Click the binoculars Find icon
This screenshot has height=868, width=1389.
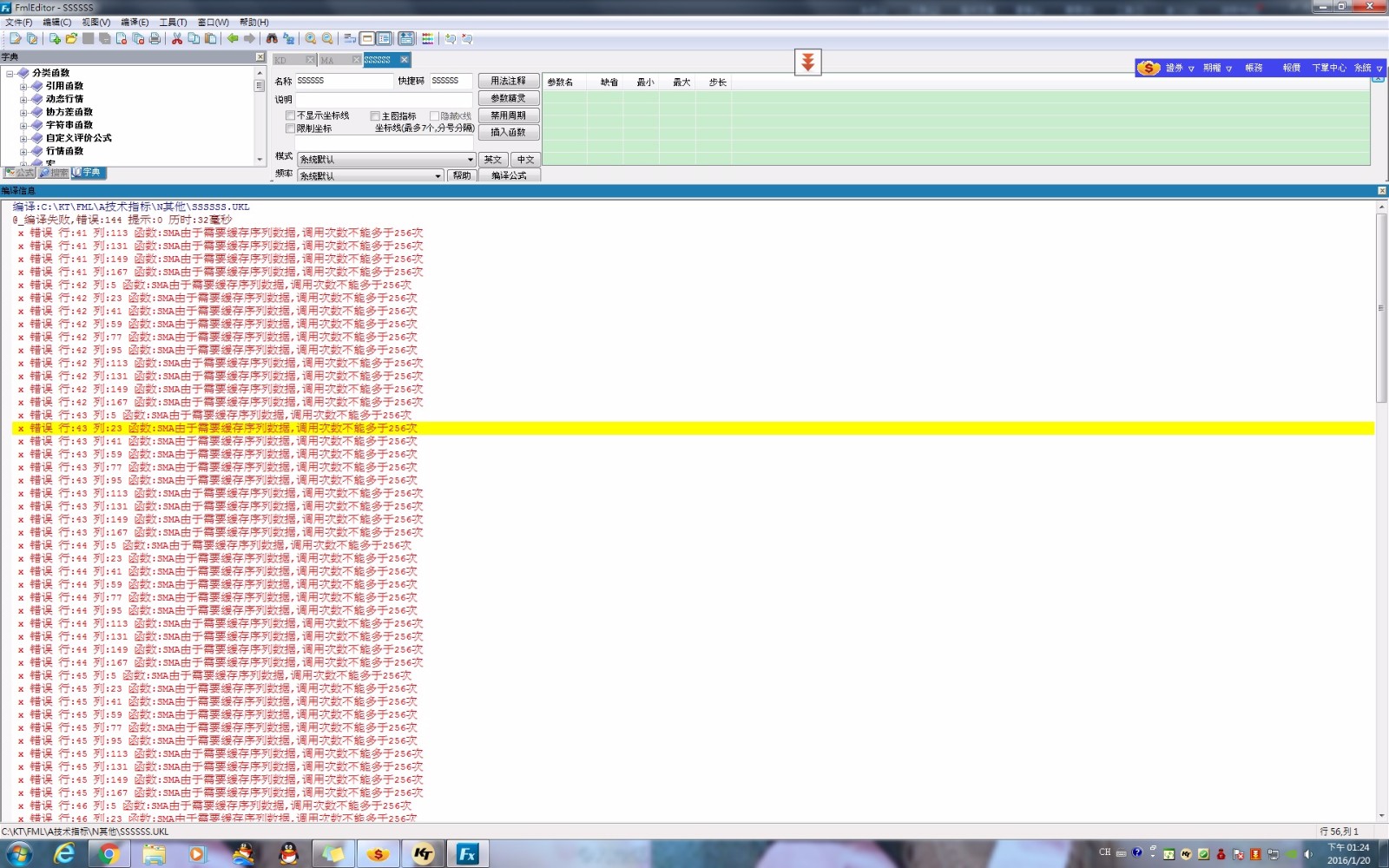point(272,38)
